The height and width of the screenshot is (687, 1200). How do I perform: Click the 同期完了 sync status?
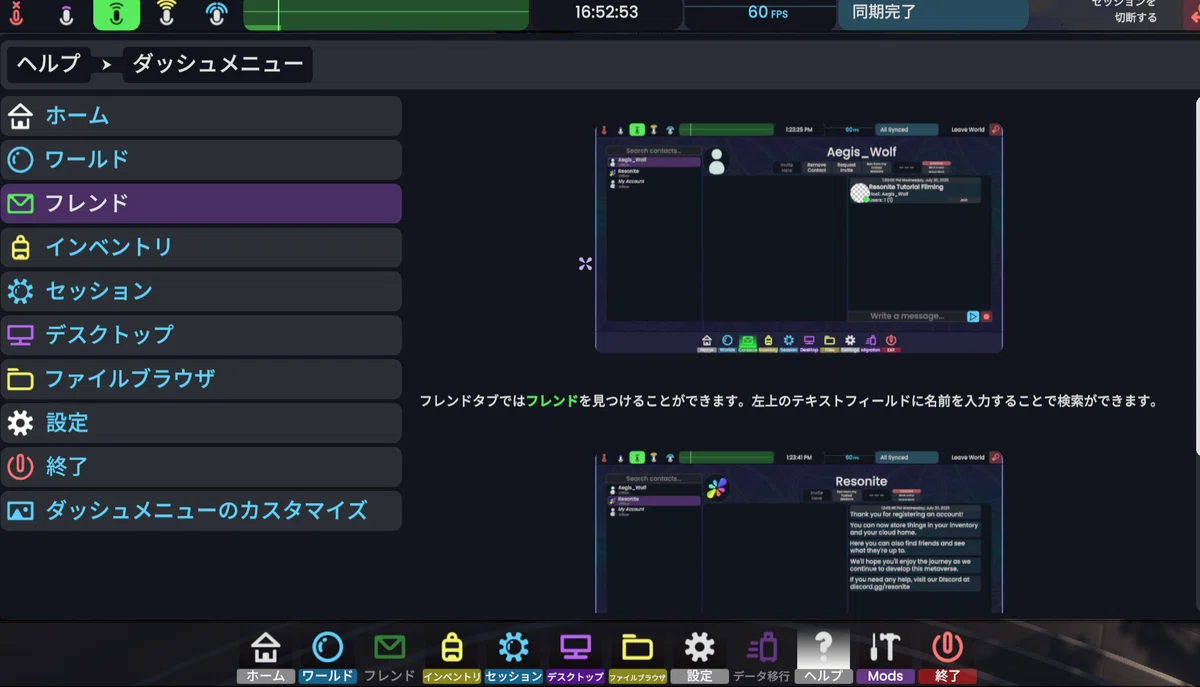(x=933, y=13)
